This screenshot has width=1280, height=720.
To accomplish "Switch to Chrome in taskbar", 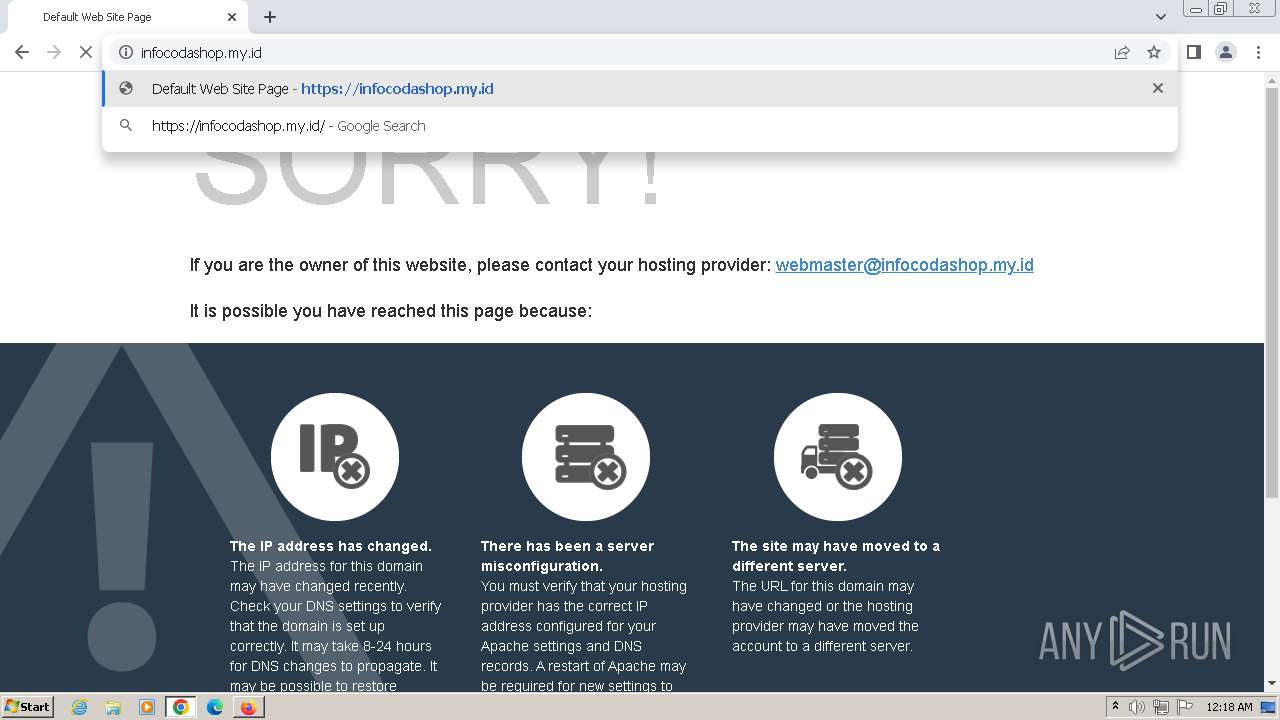I will click(x=181, y=707).
